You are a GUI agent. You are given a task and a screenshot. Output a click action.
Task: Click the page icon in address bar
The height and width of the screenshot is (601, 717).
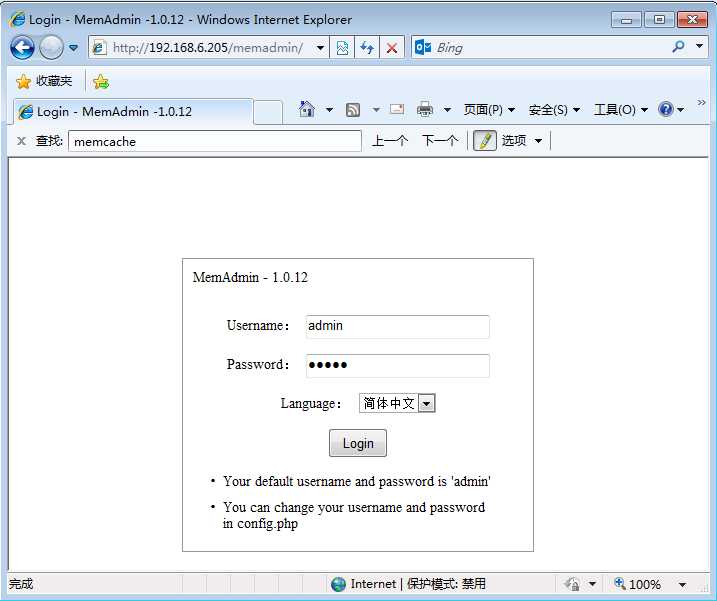coord(99,48)
